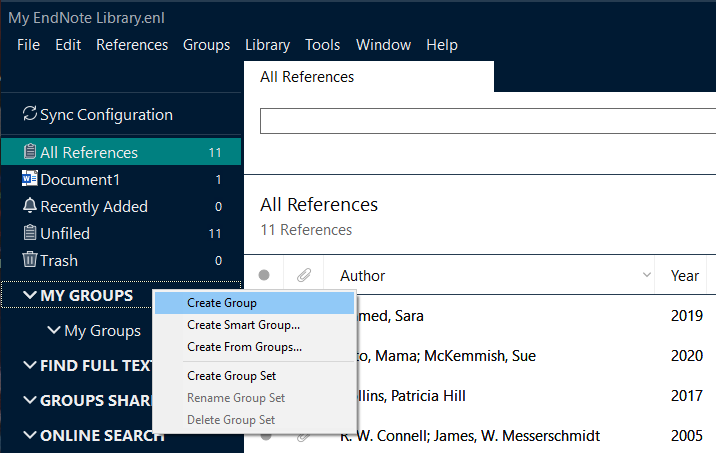Click the year 2017 cell
The height and width of the screenshot is (453, 716).
tap(686, 395)
